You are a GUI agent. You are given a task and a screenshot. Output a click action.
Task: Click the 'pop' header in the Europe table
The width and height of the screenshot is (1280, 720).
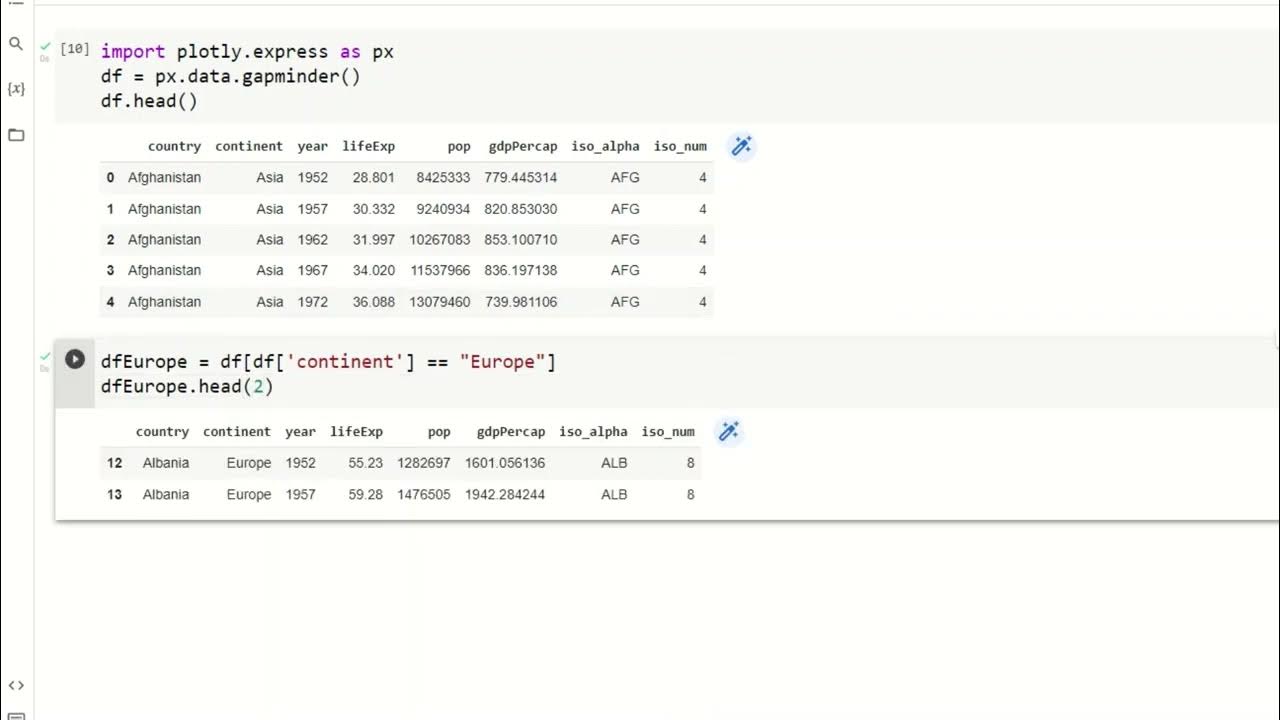[439, 432]
